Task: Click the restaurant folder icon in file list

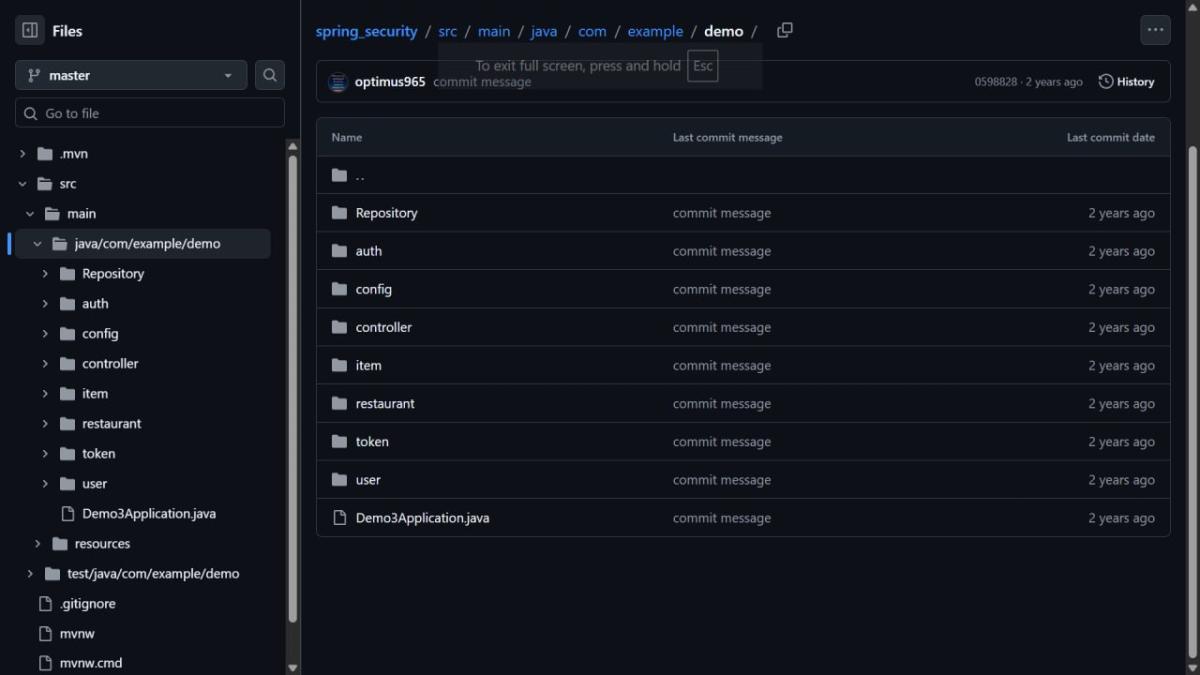Action: coord(339,404)
